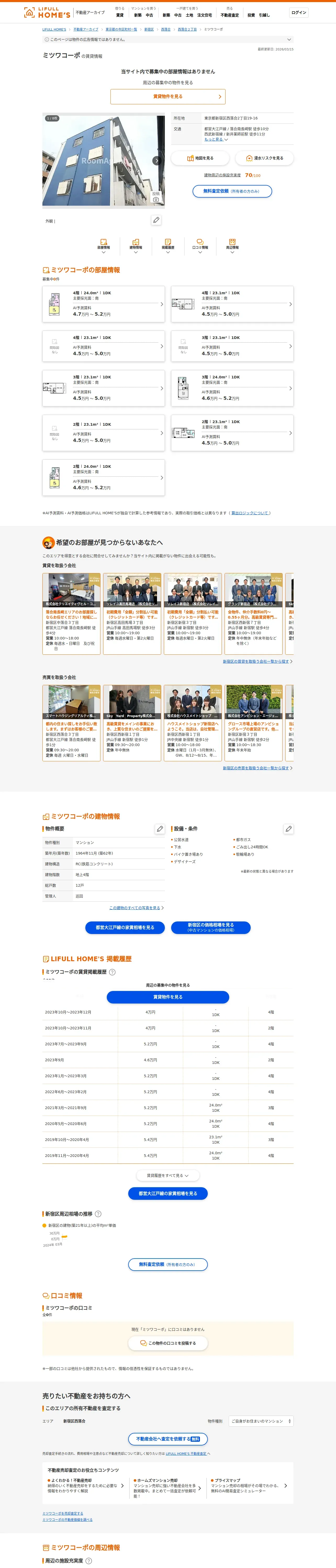Screen dimensions: 336x1568
Task: Click pencil icon beside 物件概要
Action: click(160, 828)
